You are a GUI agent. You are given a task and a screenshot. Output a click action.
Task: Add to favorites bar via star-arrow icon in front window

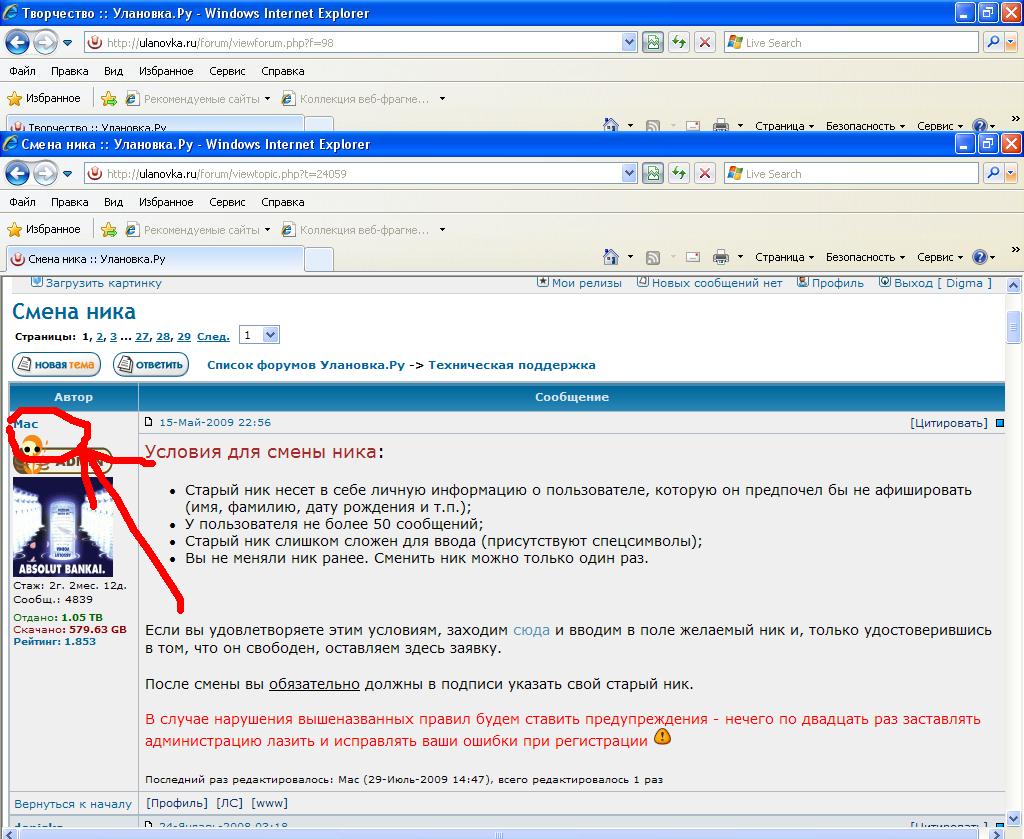pos(109,229)
